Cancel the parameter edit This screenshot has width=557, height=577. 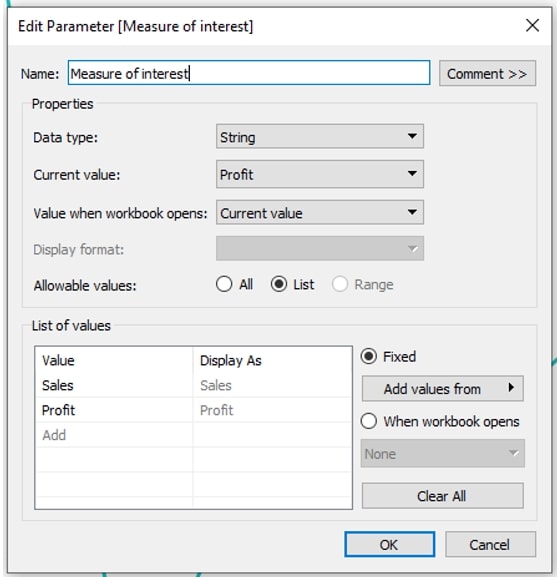(x=490, y=544)
